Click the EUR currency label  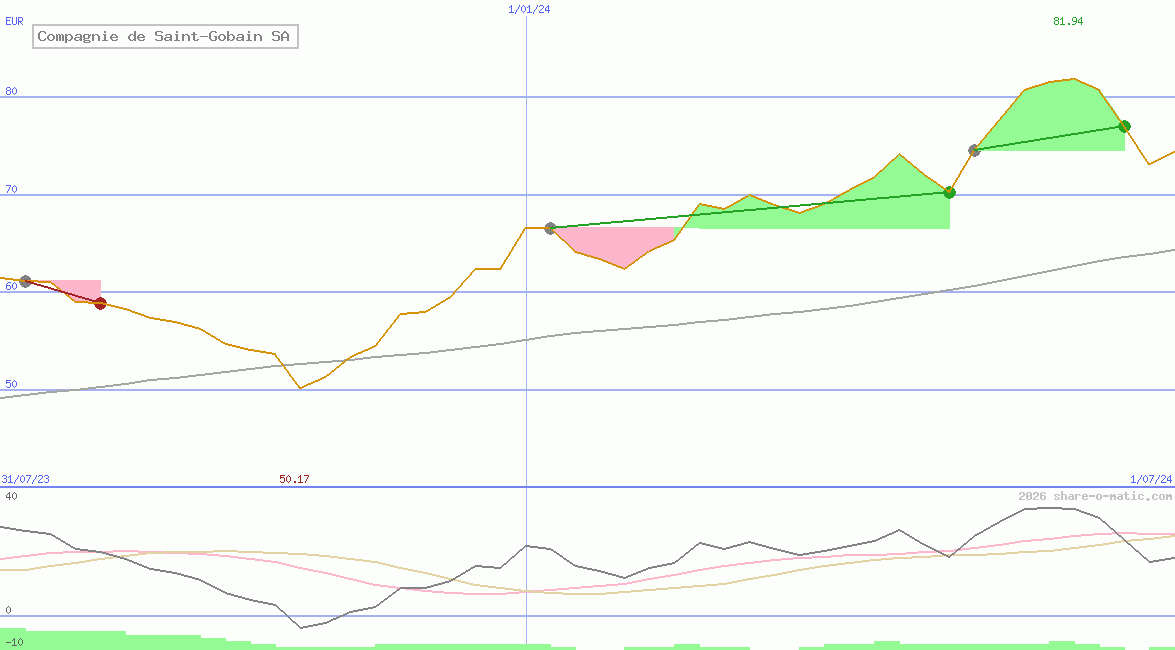pos(14,22)
